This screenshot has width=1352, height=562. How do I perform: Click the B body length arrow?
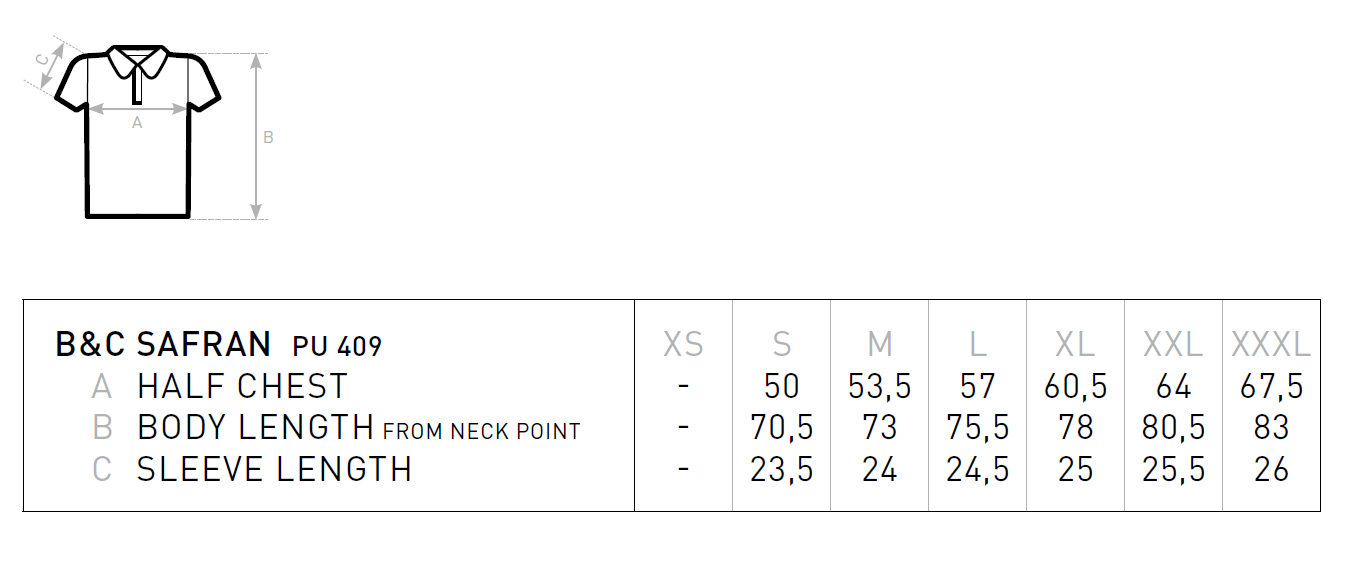click(257, 136)
